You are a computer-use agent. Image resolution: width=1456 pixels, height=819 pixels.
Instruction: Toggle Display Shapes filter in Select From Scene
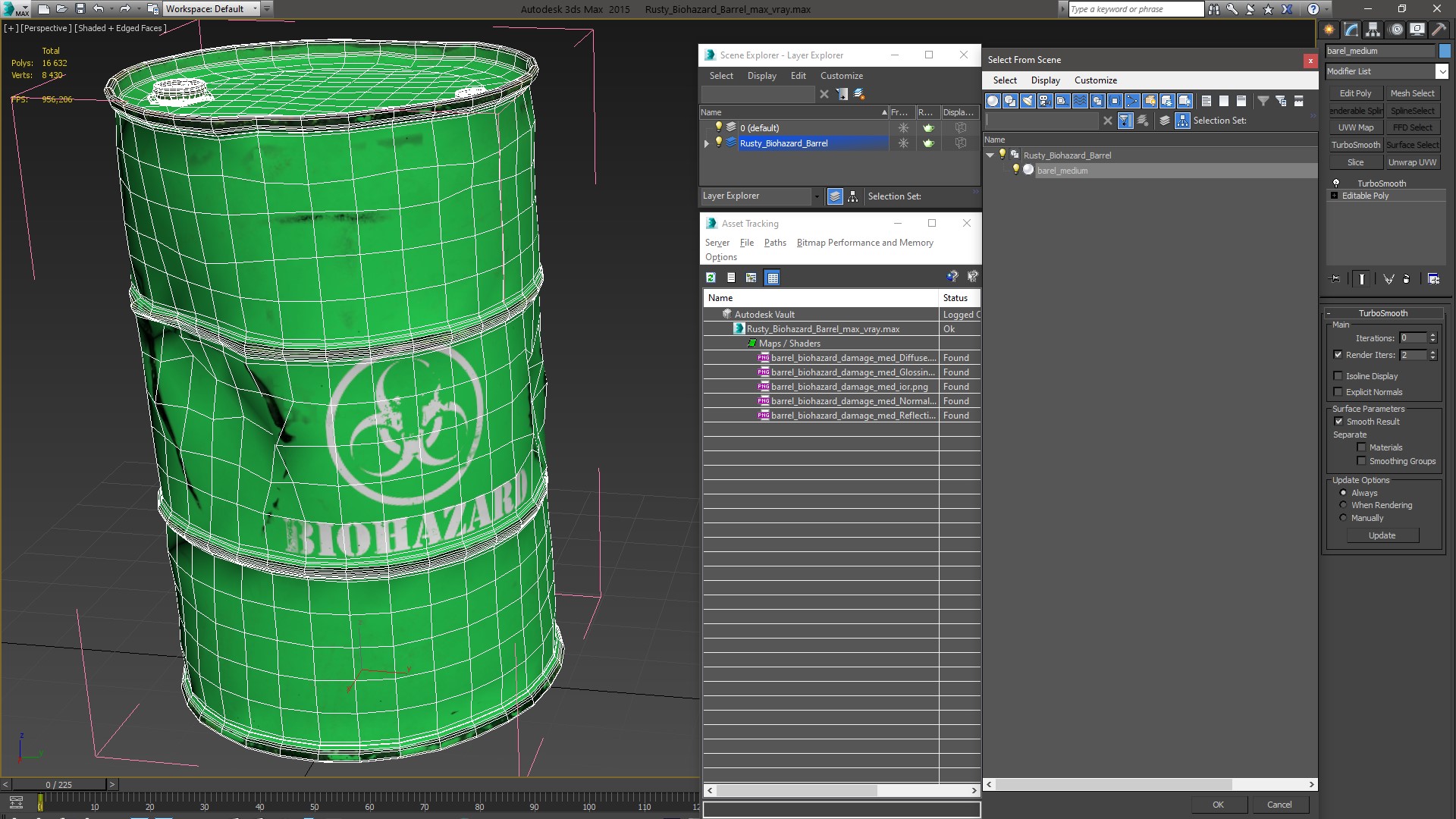1010,101
